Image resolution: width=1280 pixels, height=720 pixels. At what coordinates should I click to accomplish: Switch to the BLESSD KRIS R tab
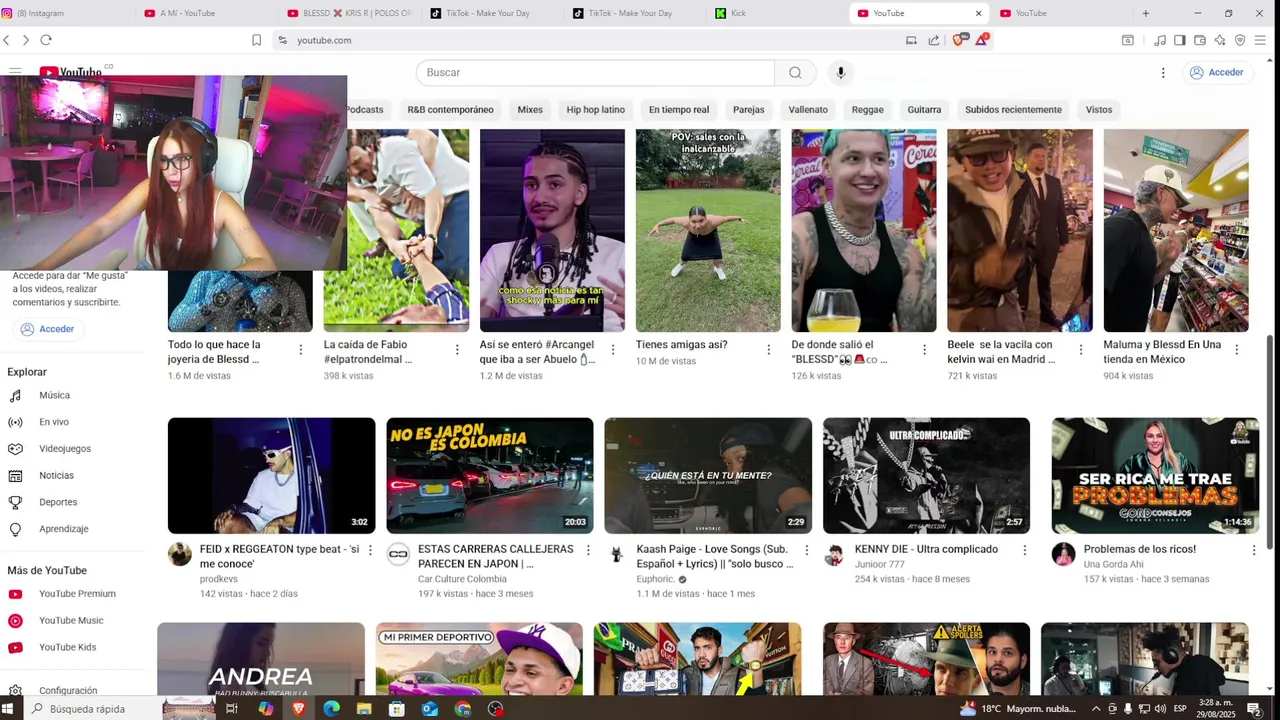coord(350,13)
